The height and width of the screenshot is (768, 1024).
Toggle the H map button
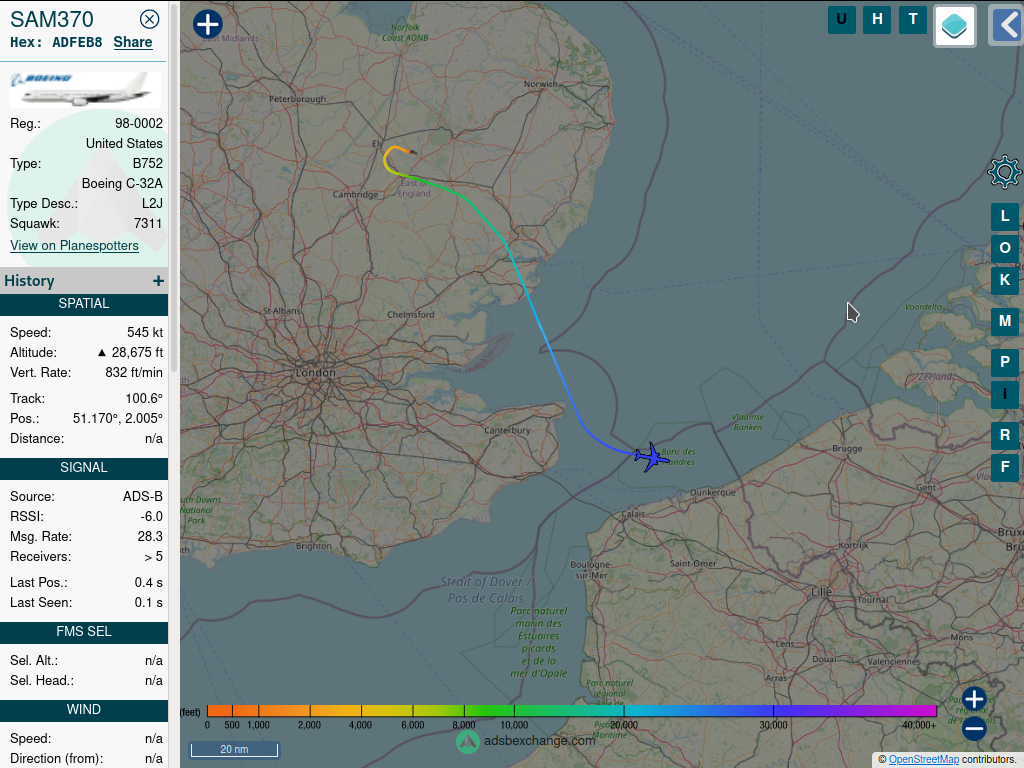point(877,20)
